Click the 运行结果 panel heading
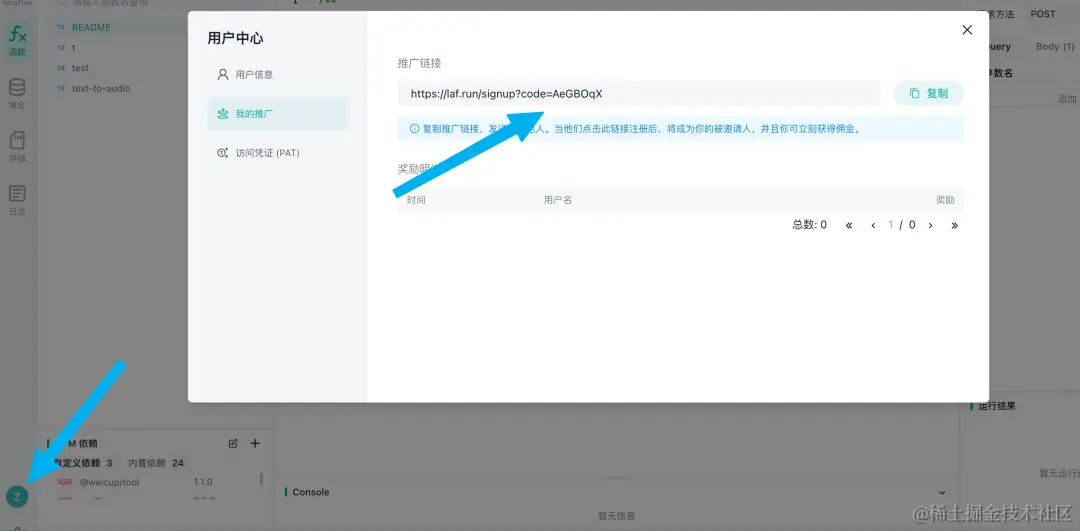 tap(997, 406)
